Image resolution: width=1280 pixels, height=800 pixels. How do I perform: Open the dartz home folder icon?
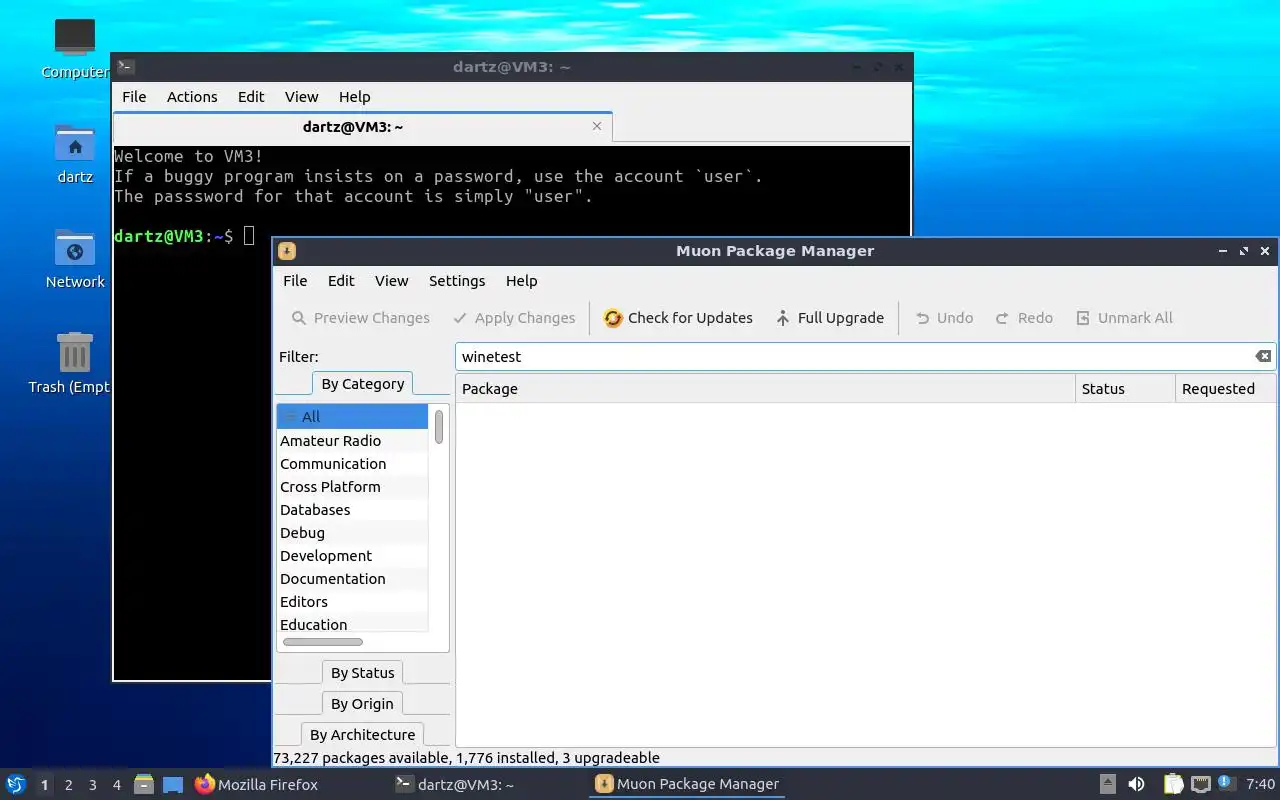[x=75, y=154]
